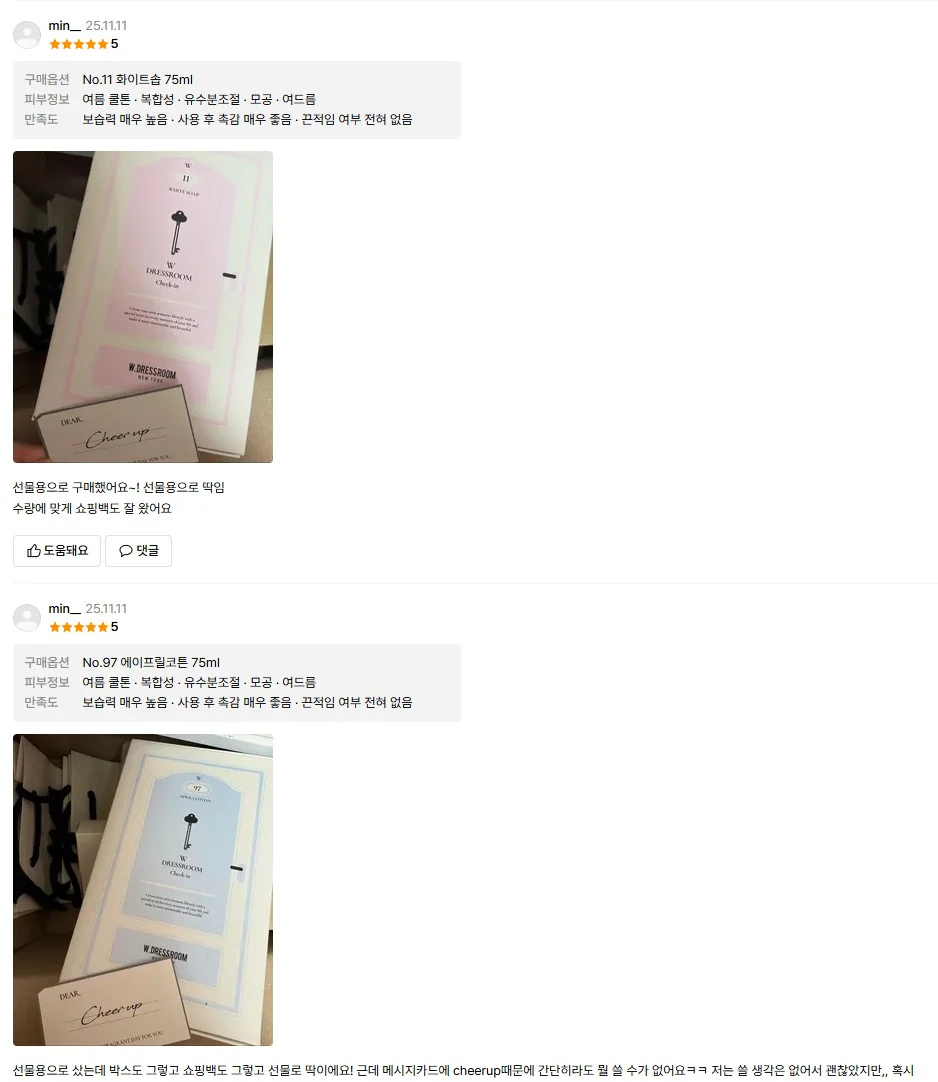Select the No.11 화이트솝 75ml purchase option
Screen dimensions: 938x1082
(137, 79)
